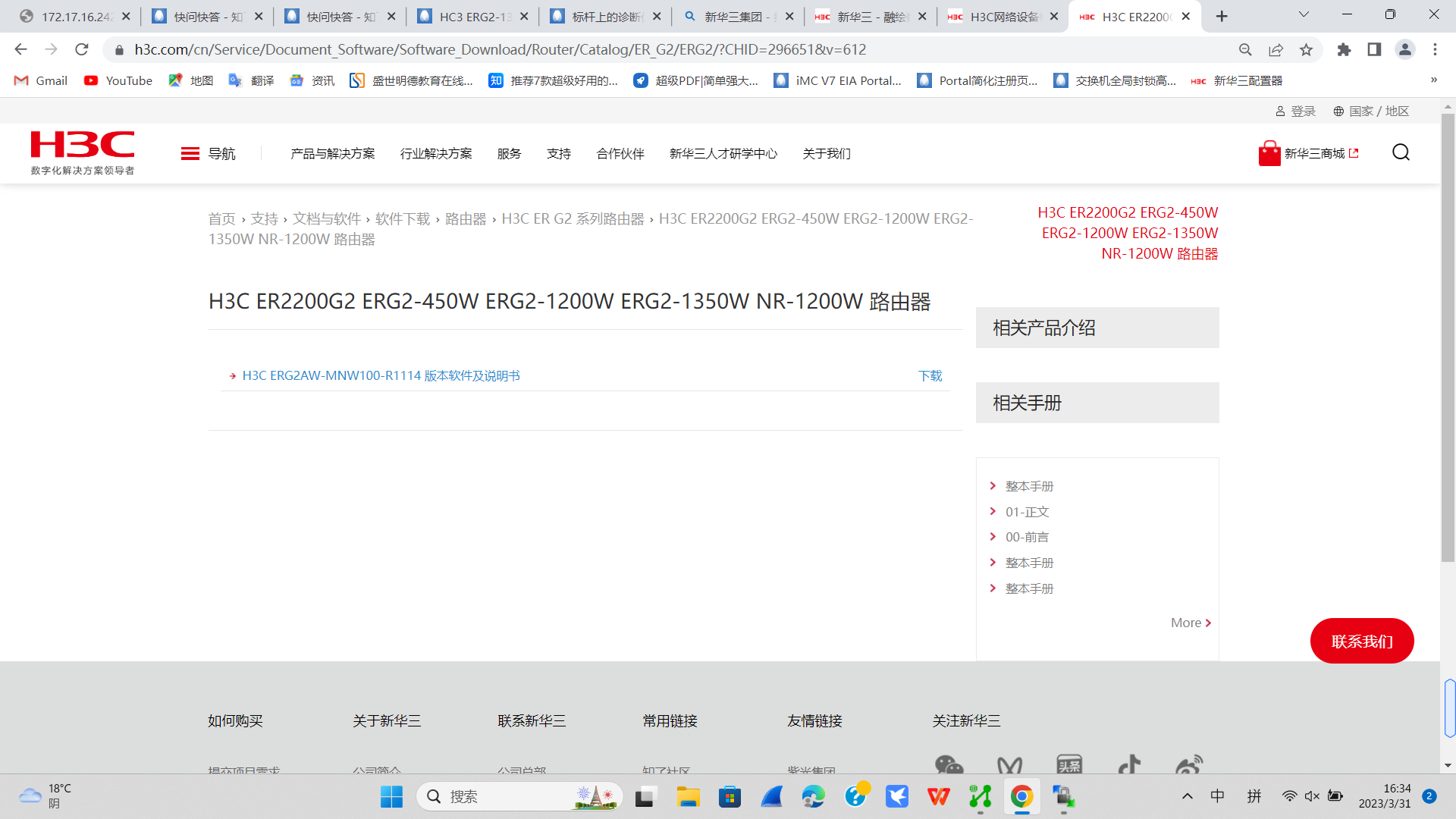Click 下载 link for ERG2AW software
The width and height of the screenshot is (1456, 819).
930,375
